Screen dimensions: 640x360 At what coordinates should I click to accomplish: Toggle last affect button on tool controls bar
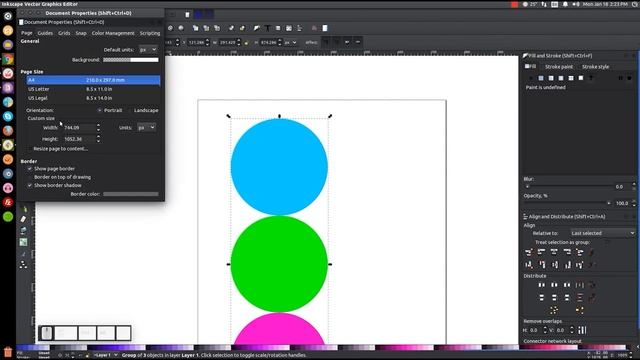[358, 42]
